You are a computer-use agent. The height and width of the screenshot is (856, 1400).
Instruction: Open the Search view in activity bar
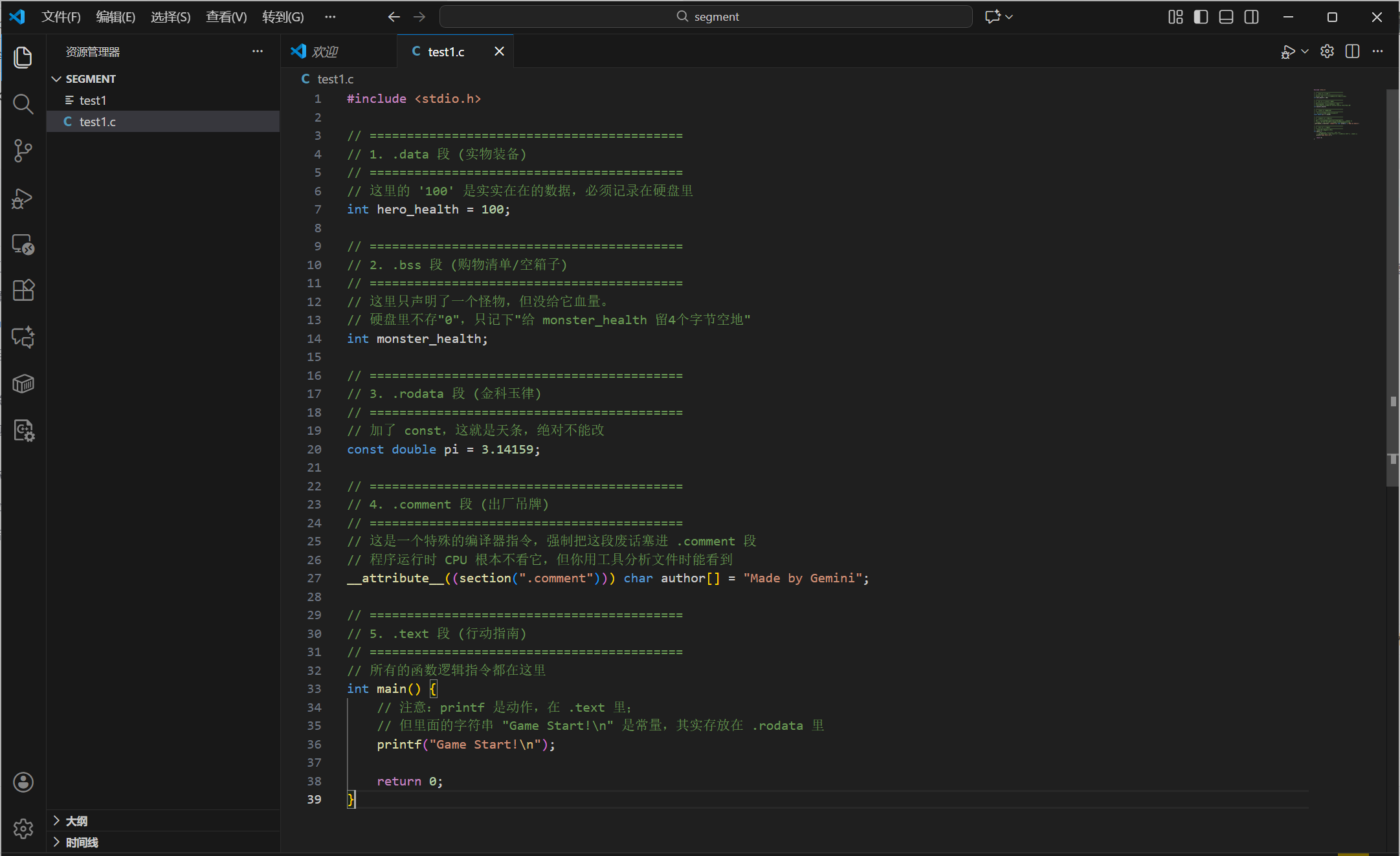pyautogui.click(x=23, y=104)
